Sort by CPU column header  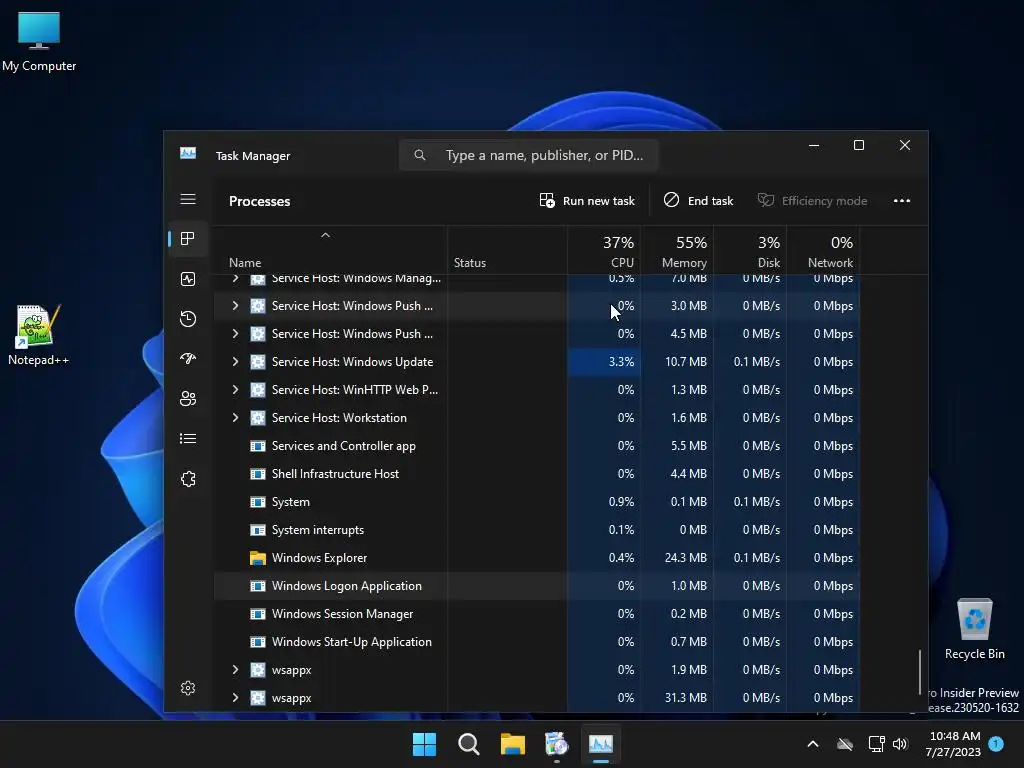pyautogui.click(x=604, y=250)
